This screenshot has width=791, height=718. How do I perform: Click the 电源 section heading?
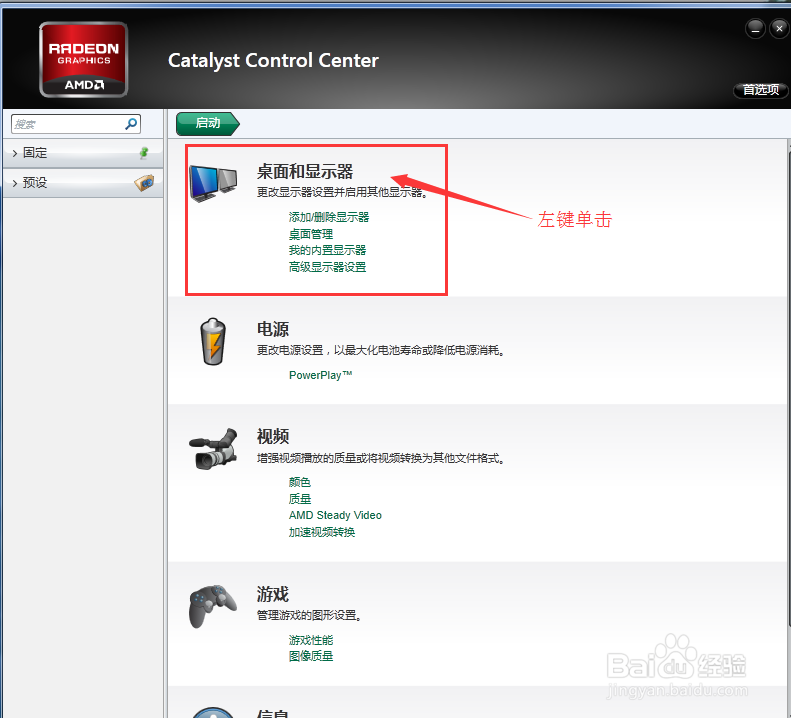pos(273,329)
